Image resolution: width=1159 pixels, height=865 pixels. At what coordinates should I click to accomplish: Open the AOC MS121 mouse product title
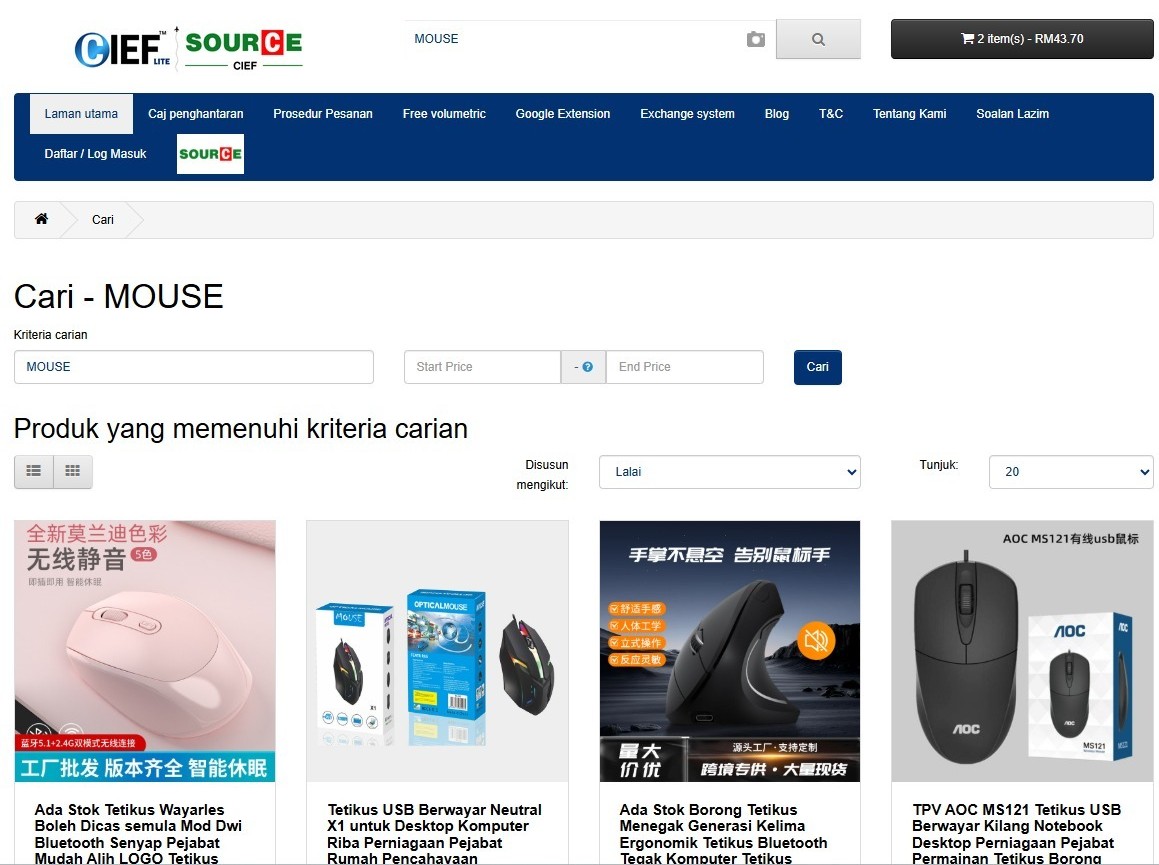1016,834
